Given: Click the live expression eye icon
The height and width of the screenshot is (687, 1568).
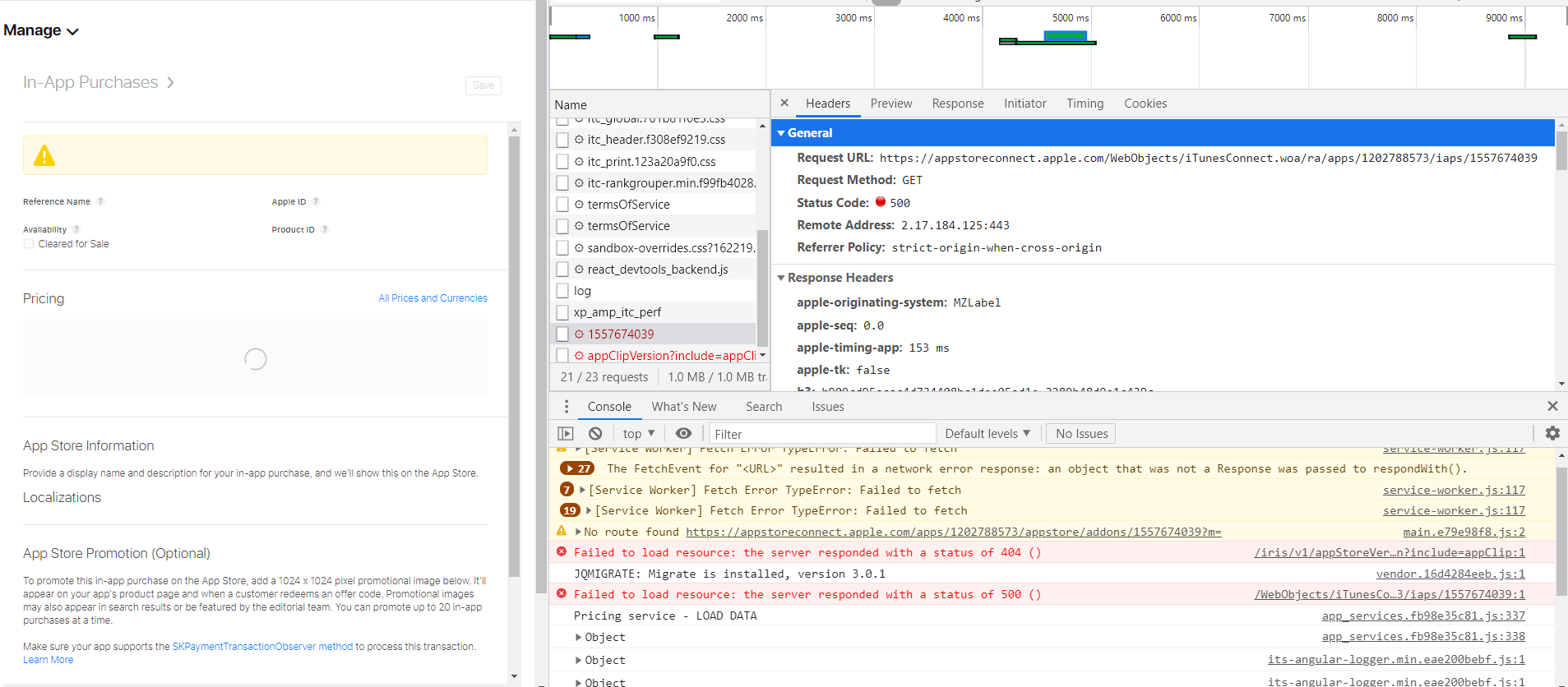Looking at the screenshot, I should point(683,433).
